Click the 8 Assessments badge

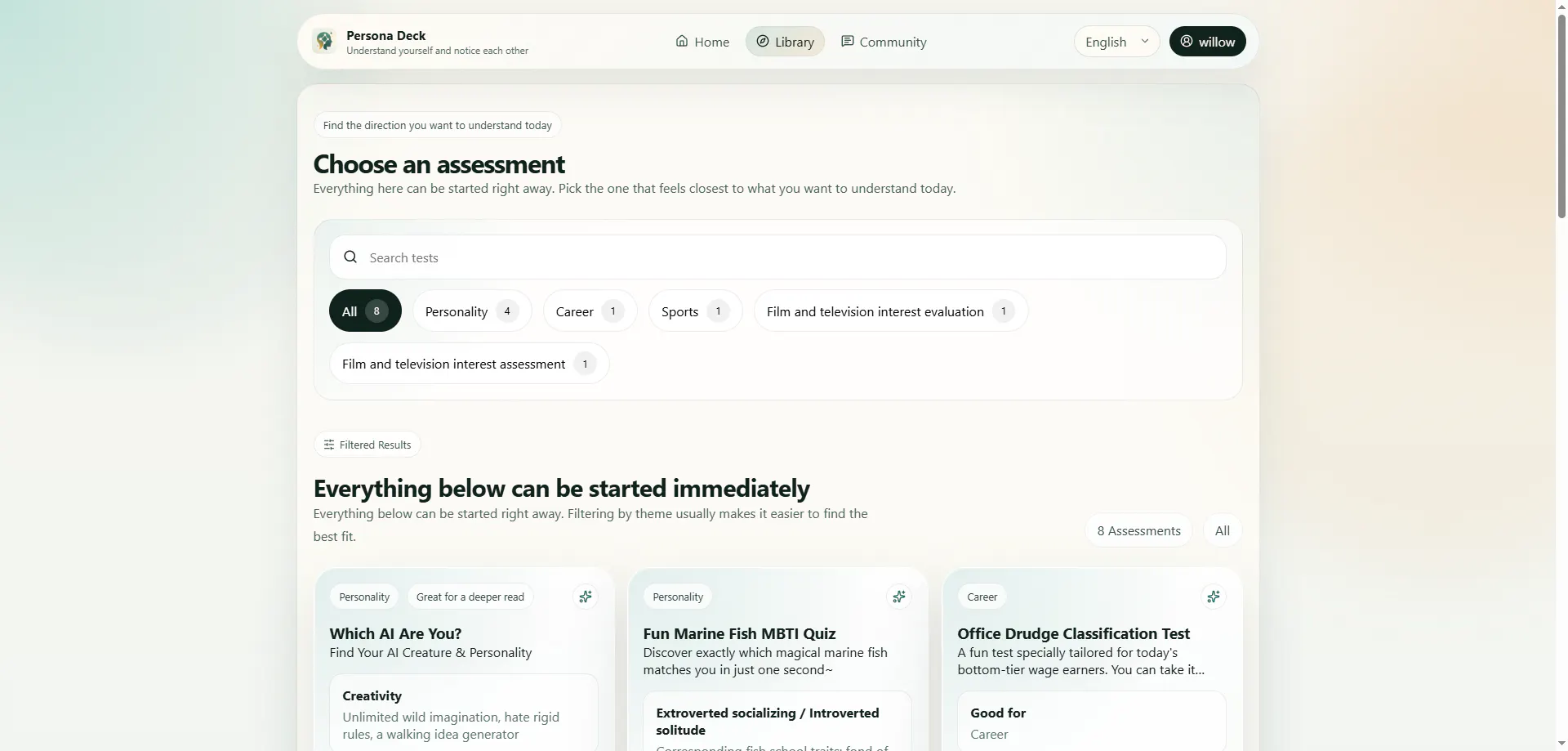[x=1138, y=530]
